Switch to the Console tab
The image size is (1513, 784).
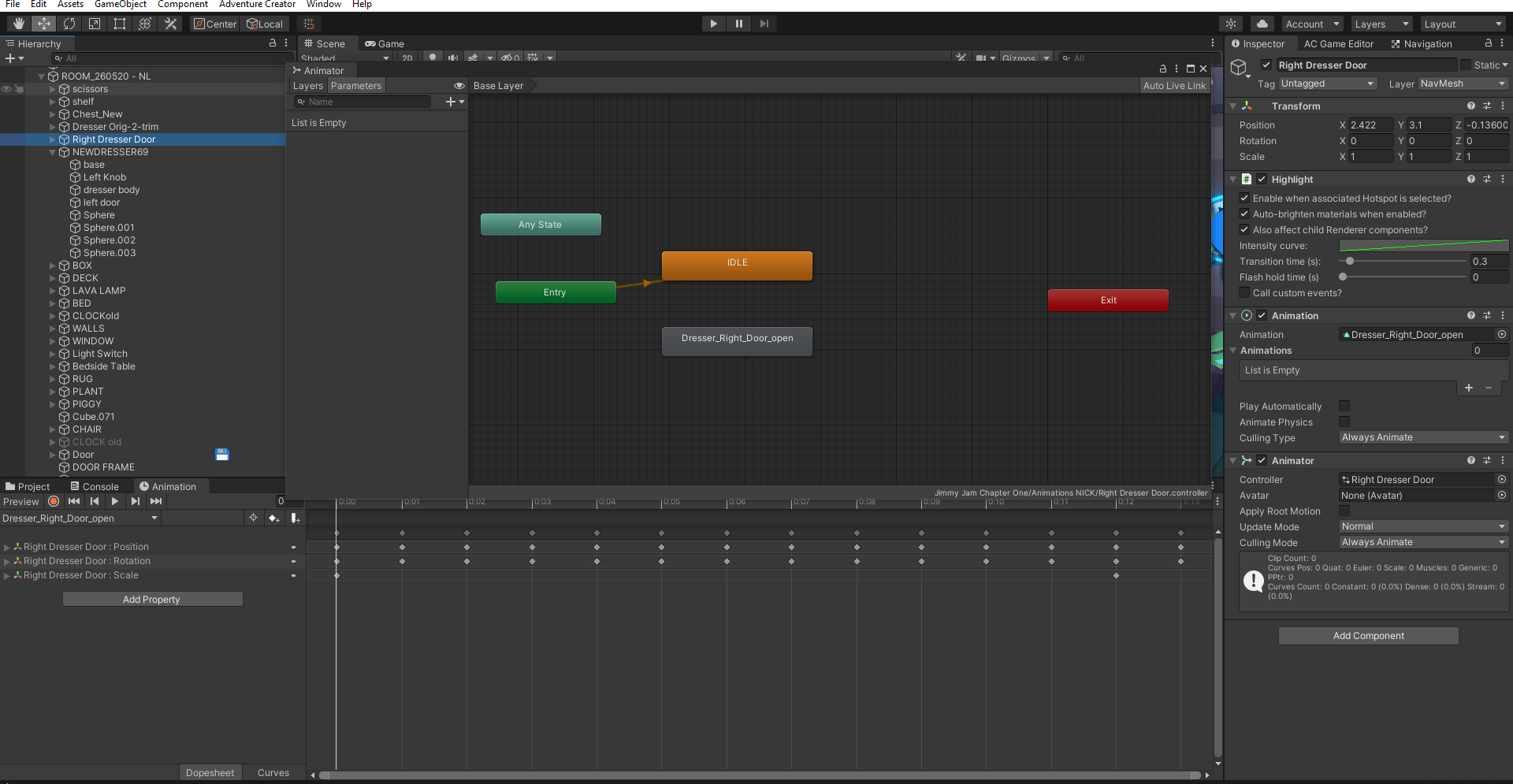pos(95,487)
